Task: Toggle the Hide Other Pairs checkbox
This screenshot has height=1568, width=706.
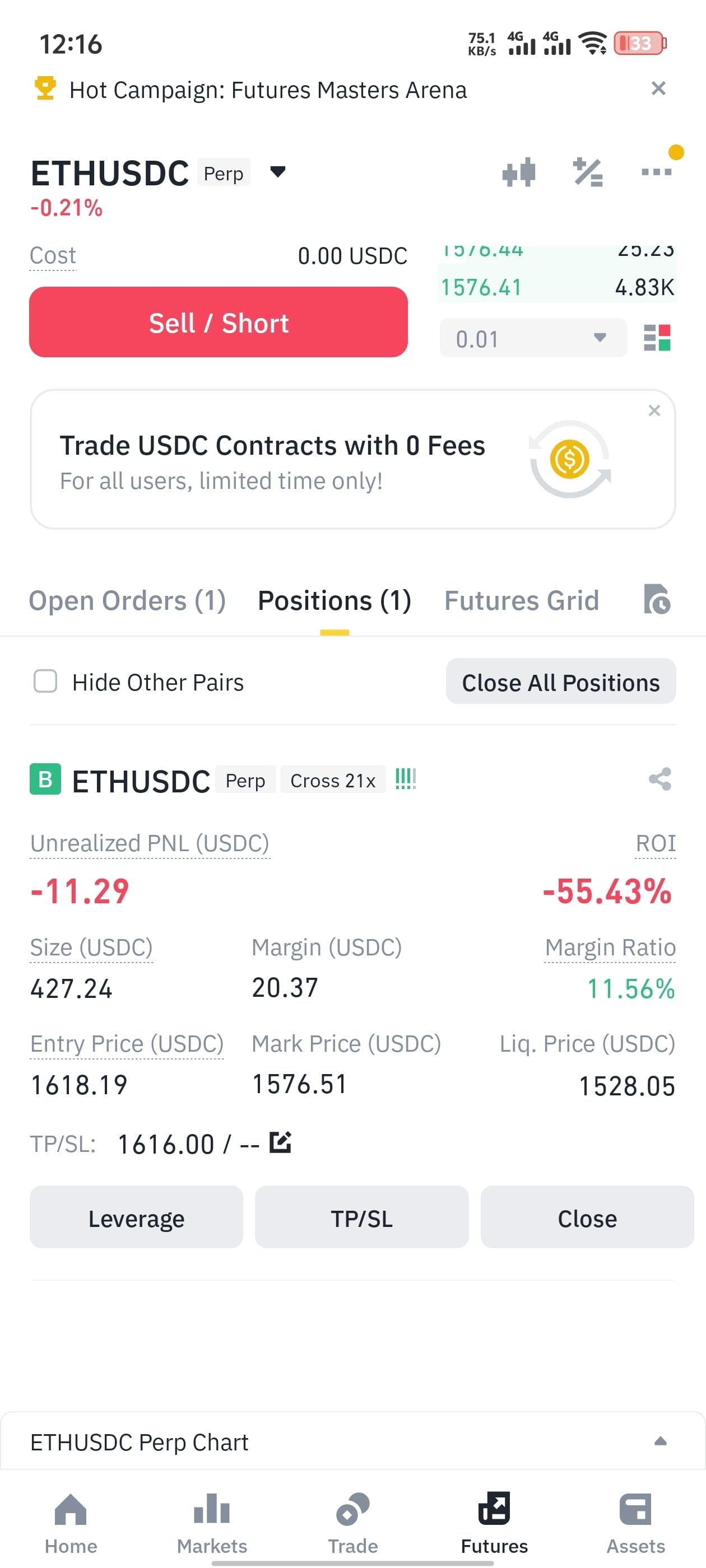Action: click(x=45, y=682)
